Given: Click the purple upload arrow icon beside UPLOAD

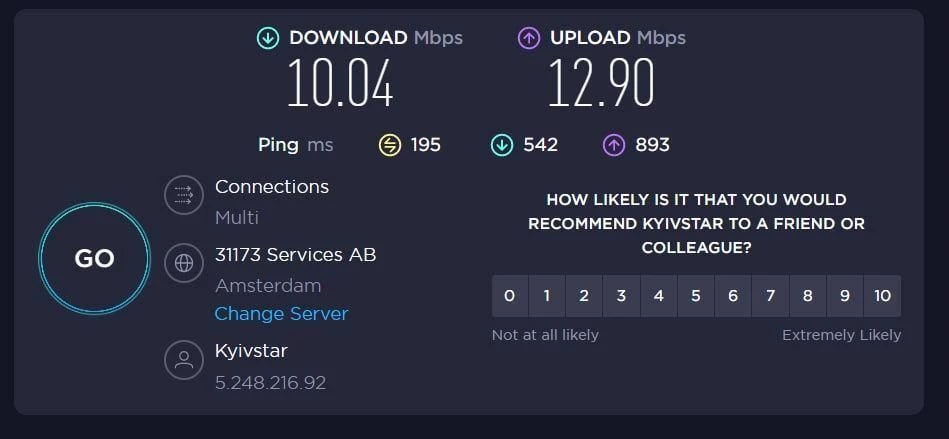Looking at the screenshot, I should 529,38.
